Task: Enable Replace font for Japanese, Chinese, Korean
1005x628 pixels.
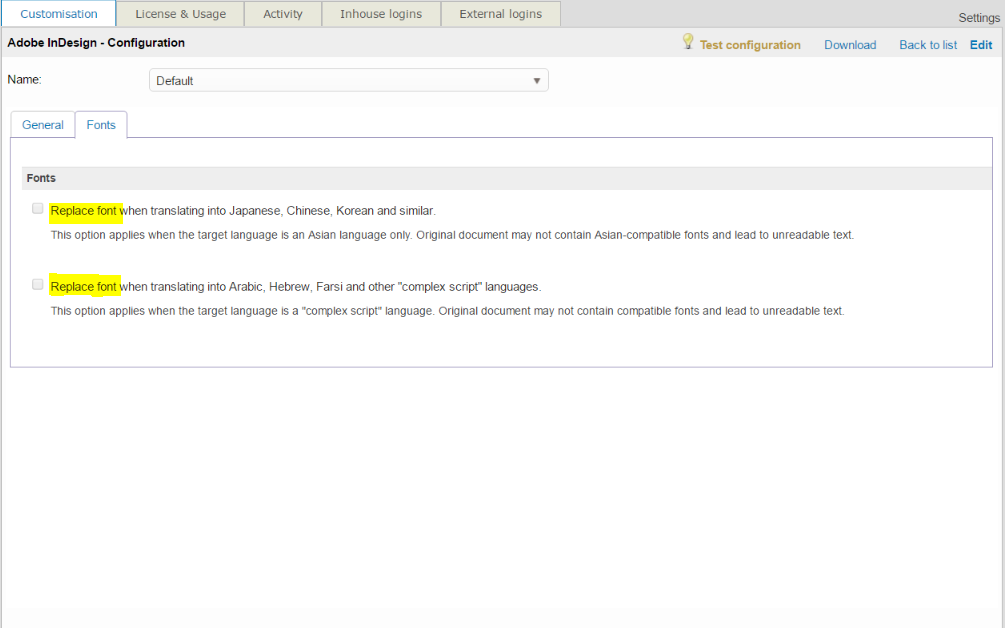Action: [38, 209]
